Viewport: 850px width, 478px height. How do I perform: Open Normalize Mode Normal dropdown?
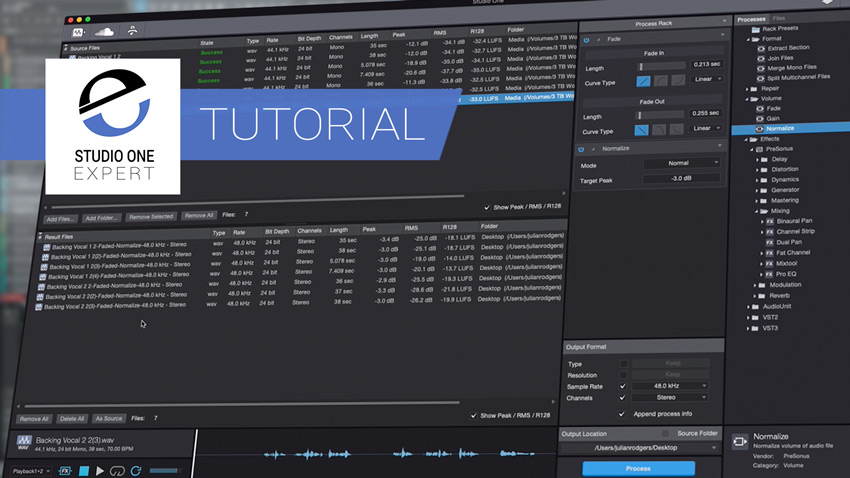point(682,163)
